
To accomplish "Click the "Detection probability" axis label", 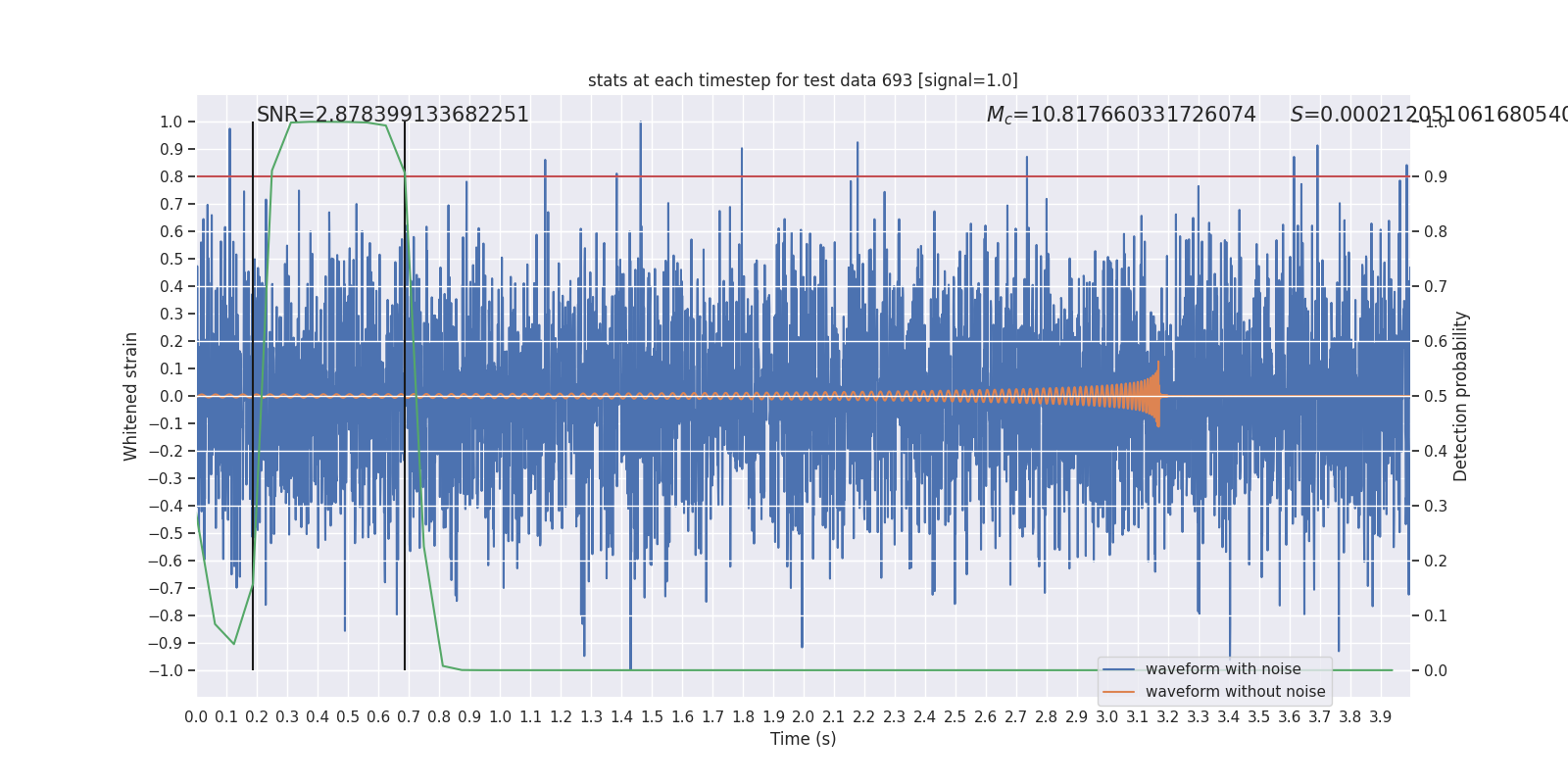I will pos(1461,396).
